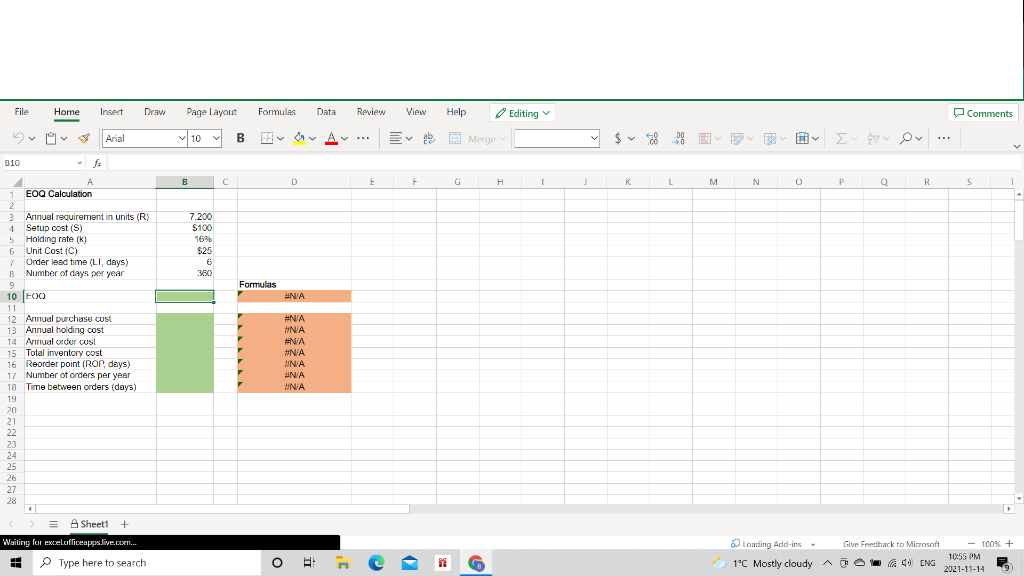Click the AutoSum icon
Image resolution: width=1024 pixels, height=576 pixels.
point(841,139)
